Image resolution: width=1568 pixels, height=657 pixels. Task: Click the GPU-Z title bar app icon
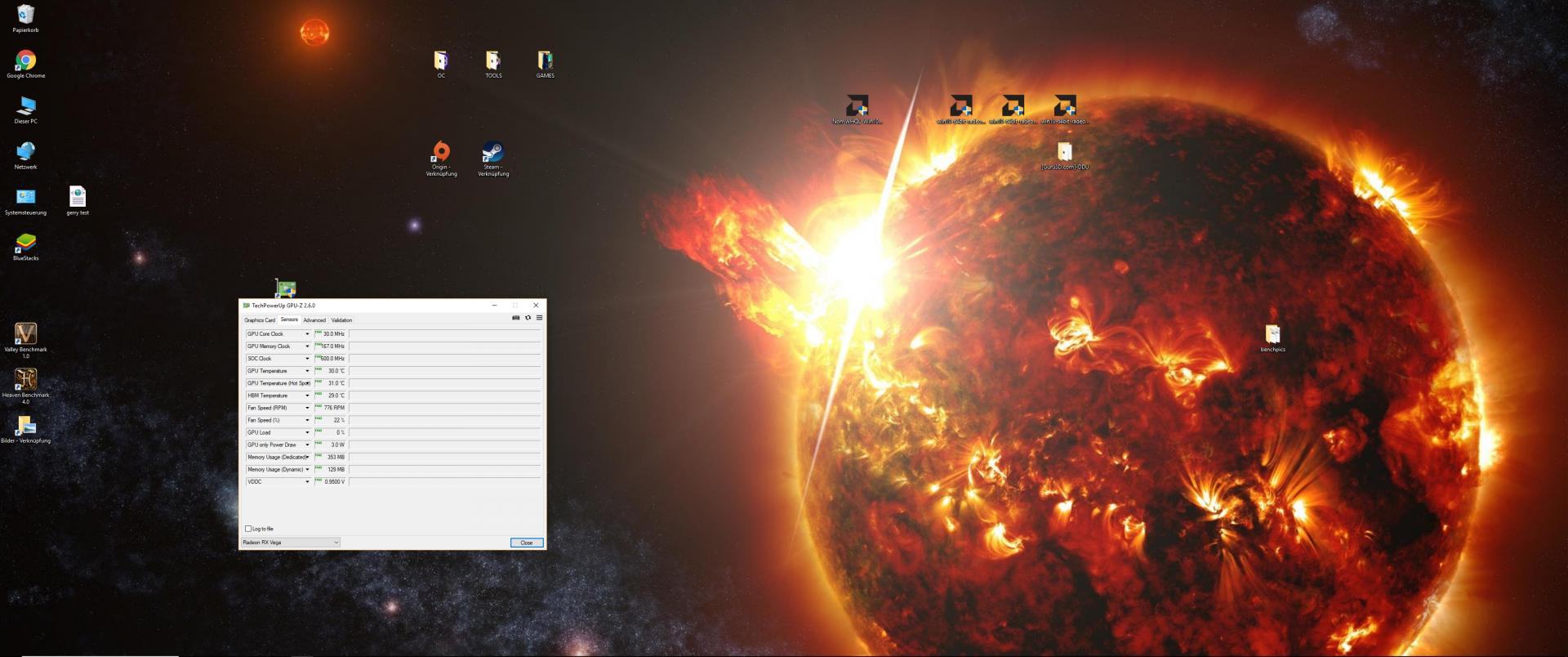click(x=247, y=306)
